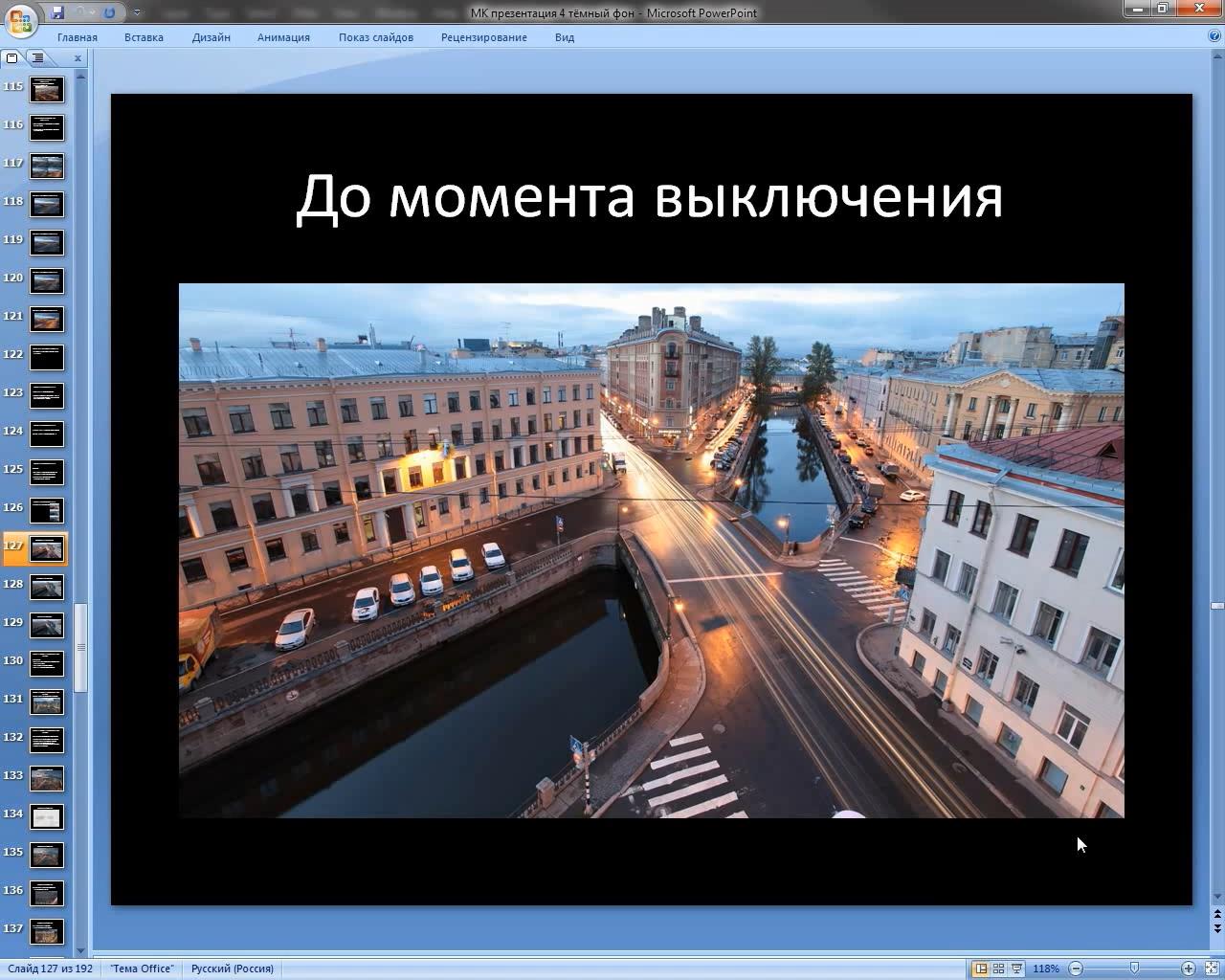Viewport: 1225px width, 980px height.
Task: Open Customize Quick Access Toolbar dropdown
Action: [137, 13]
